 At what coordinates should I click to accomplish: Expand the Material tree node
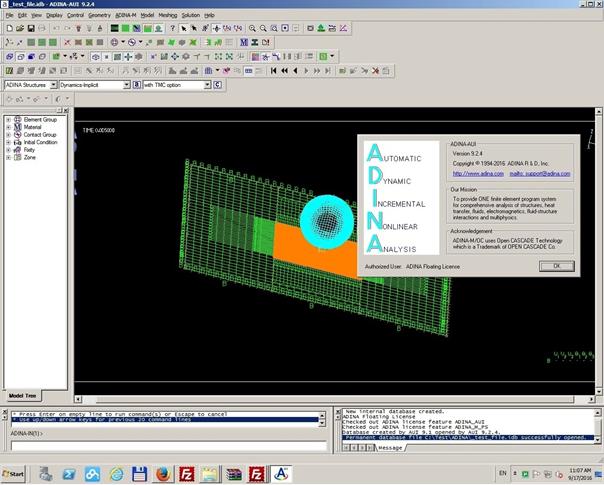(8, 128)
